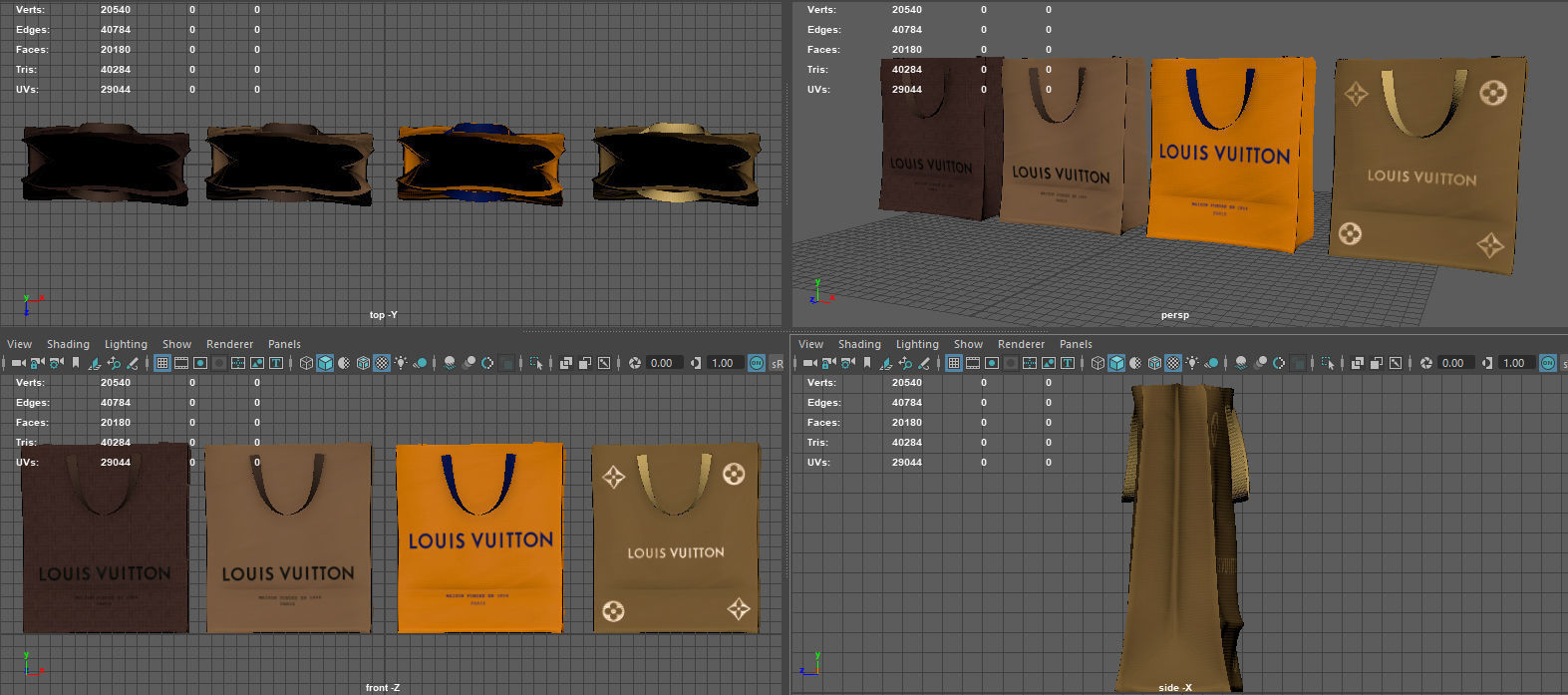
Task: Click Smooth Shade All cube in front panel
Action: click(325, 363)
